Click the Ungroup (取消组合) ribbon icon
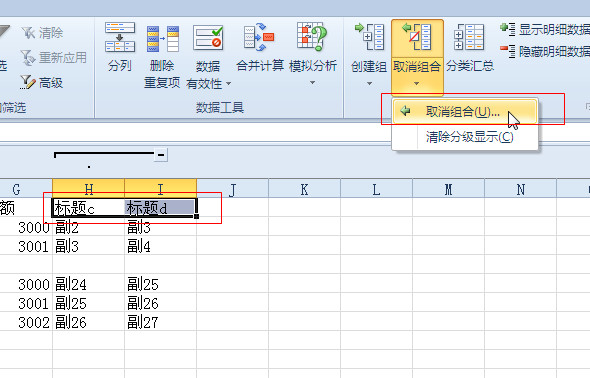This screenshot has width=590, height=378. point(417,37)
